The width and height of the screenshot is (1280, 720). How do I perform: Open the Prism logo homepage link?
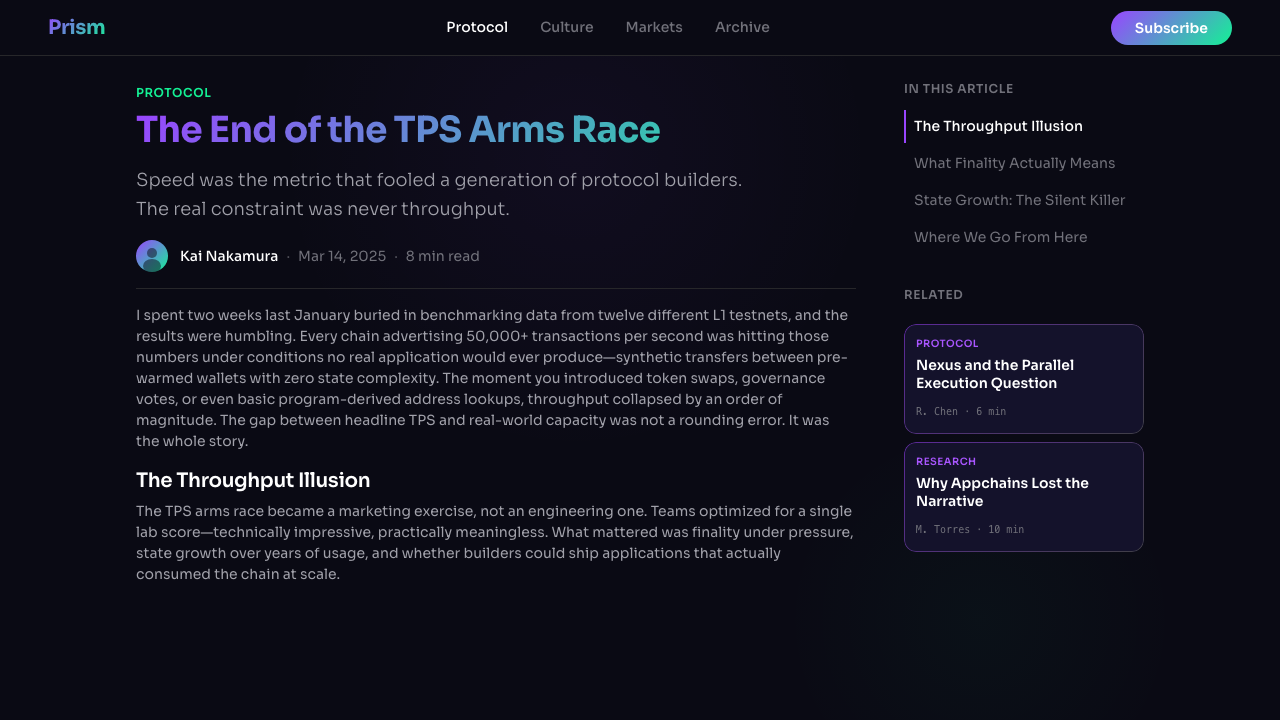coord(76,27)
